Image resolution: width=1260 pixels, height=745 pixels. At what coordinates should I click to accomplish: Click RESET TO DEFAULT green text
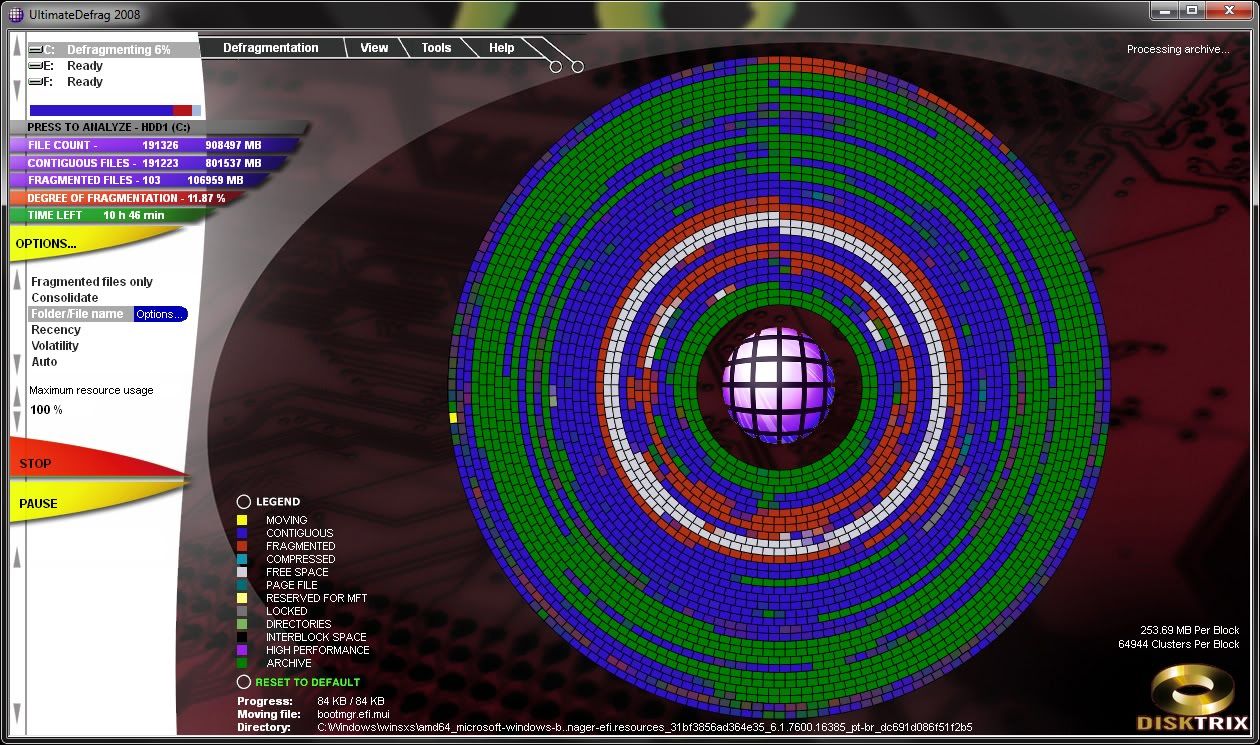click(x=307, y=682)
